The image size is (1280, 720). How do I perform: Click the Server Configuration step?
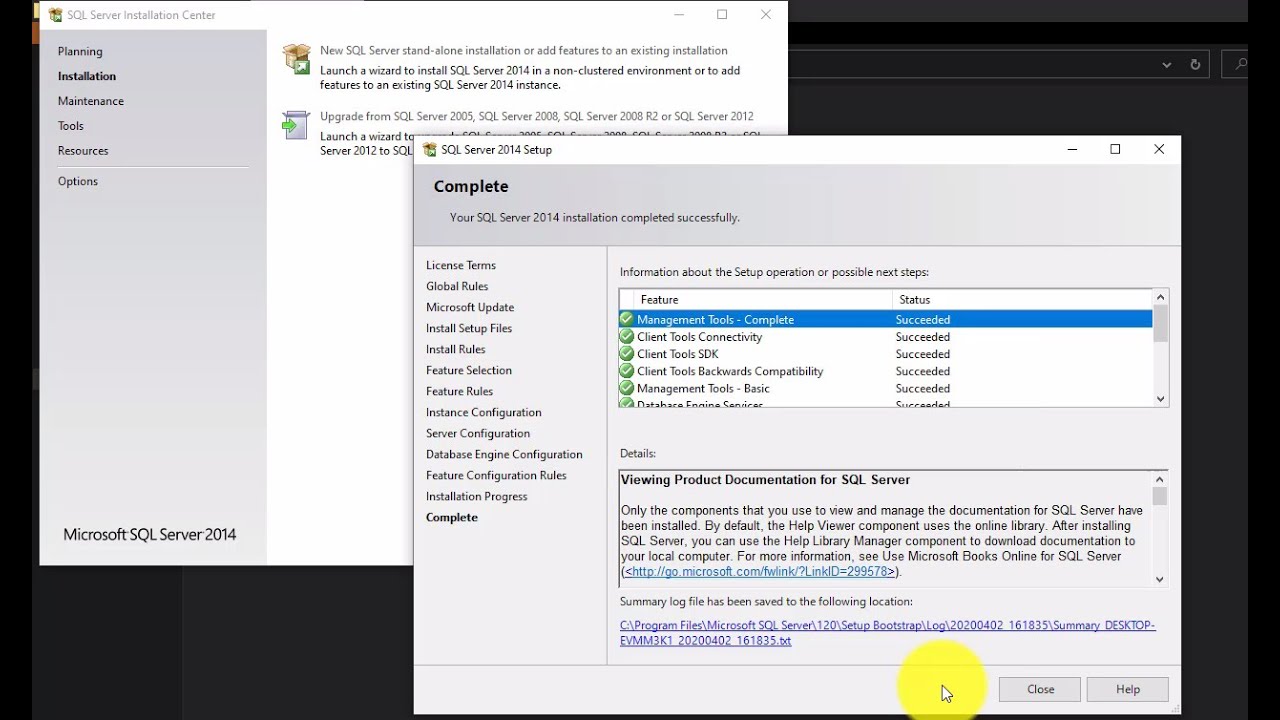[x=478, y=433]
